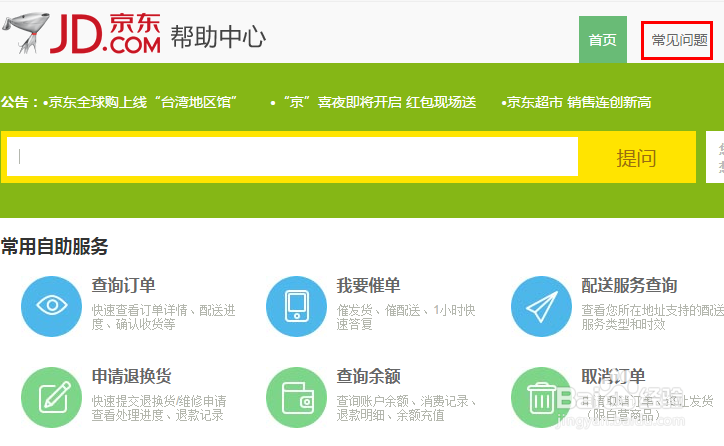Image resolution: width=724 pixels, height=446 pixels.
Task: Open the 首页 home tab
Action: pos(603,40)
